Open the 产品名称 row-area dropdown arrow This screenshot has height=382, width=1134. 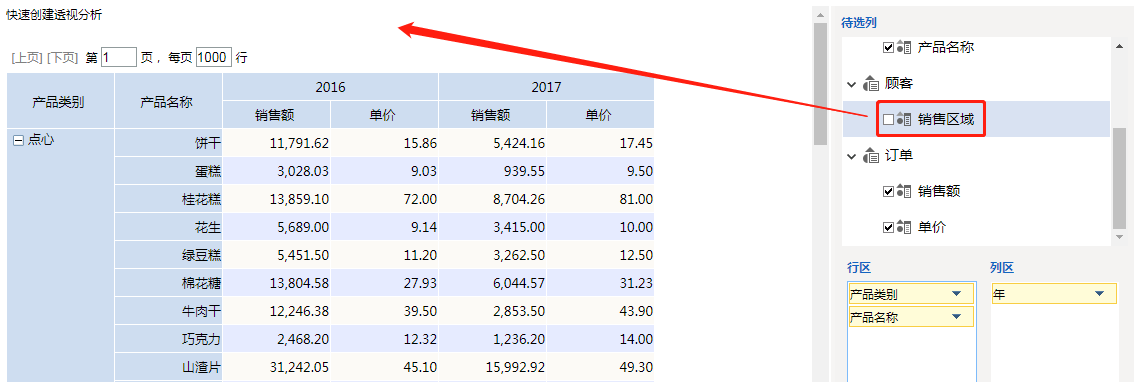(x=956, y=316)
